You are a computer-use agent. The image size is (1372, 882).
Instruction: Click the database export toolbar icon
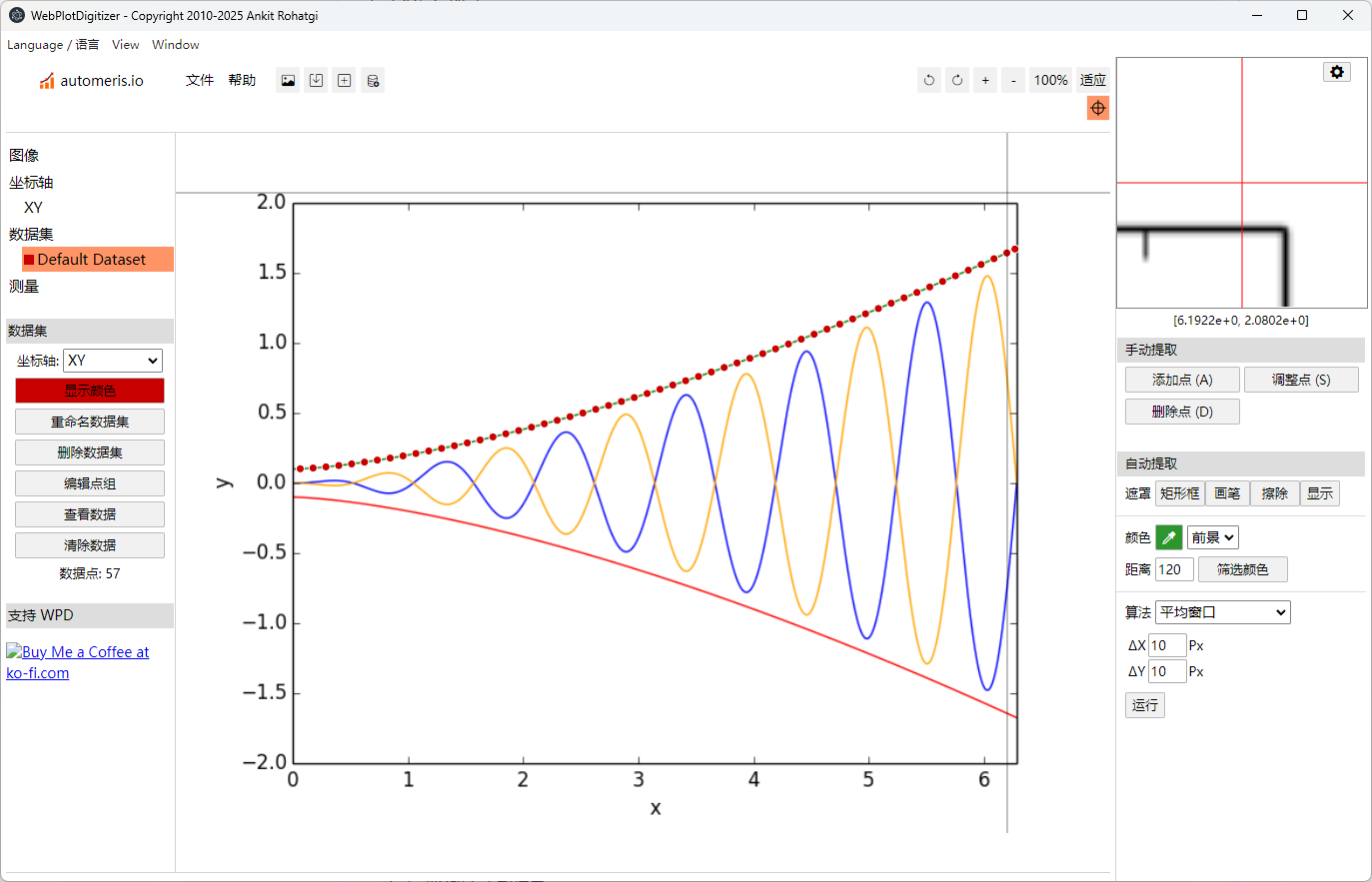(373, 81)
